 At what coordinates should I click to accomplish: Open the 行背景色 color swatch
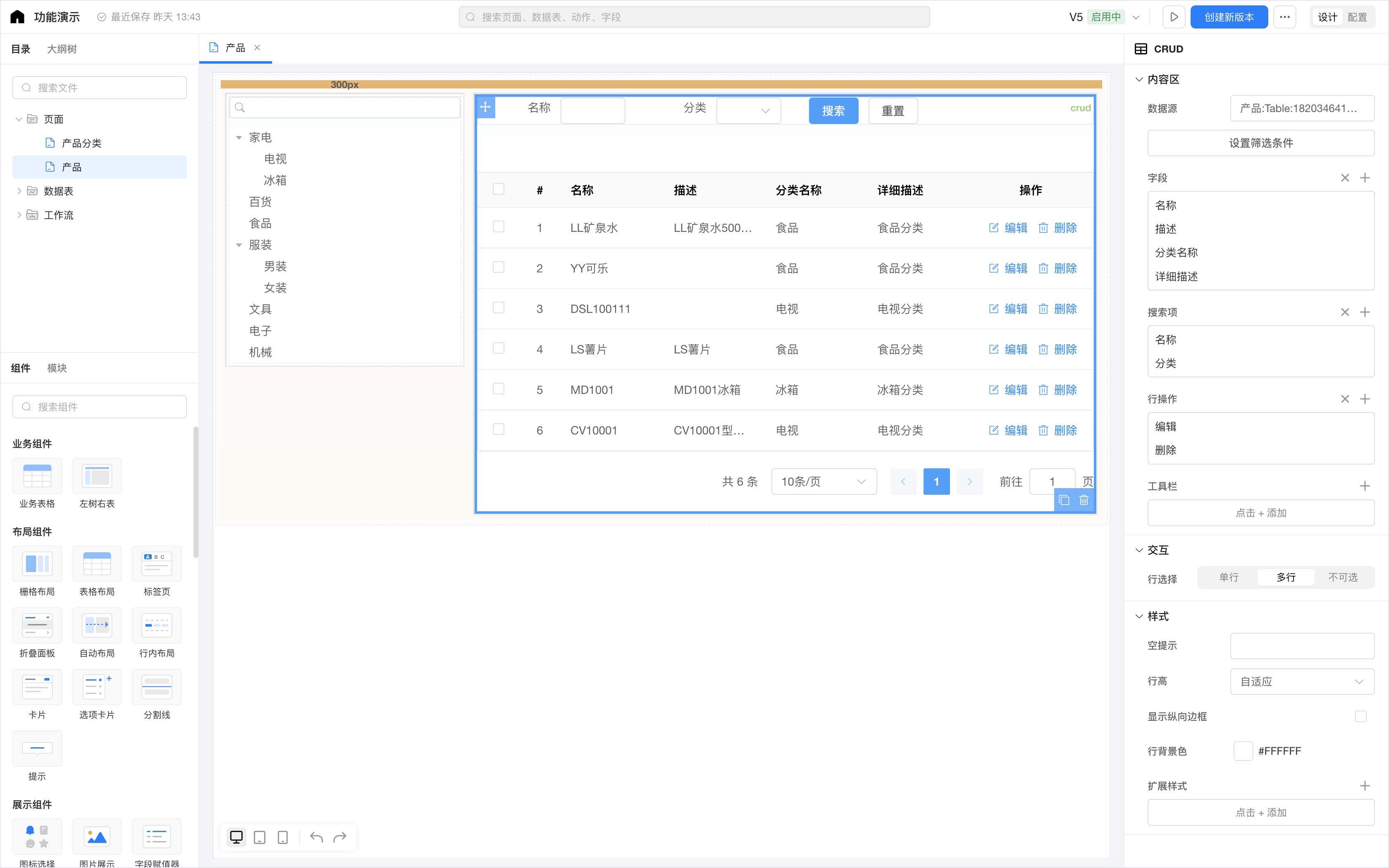click(x=1243, y=751)
